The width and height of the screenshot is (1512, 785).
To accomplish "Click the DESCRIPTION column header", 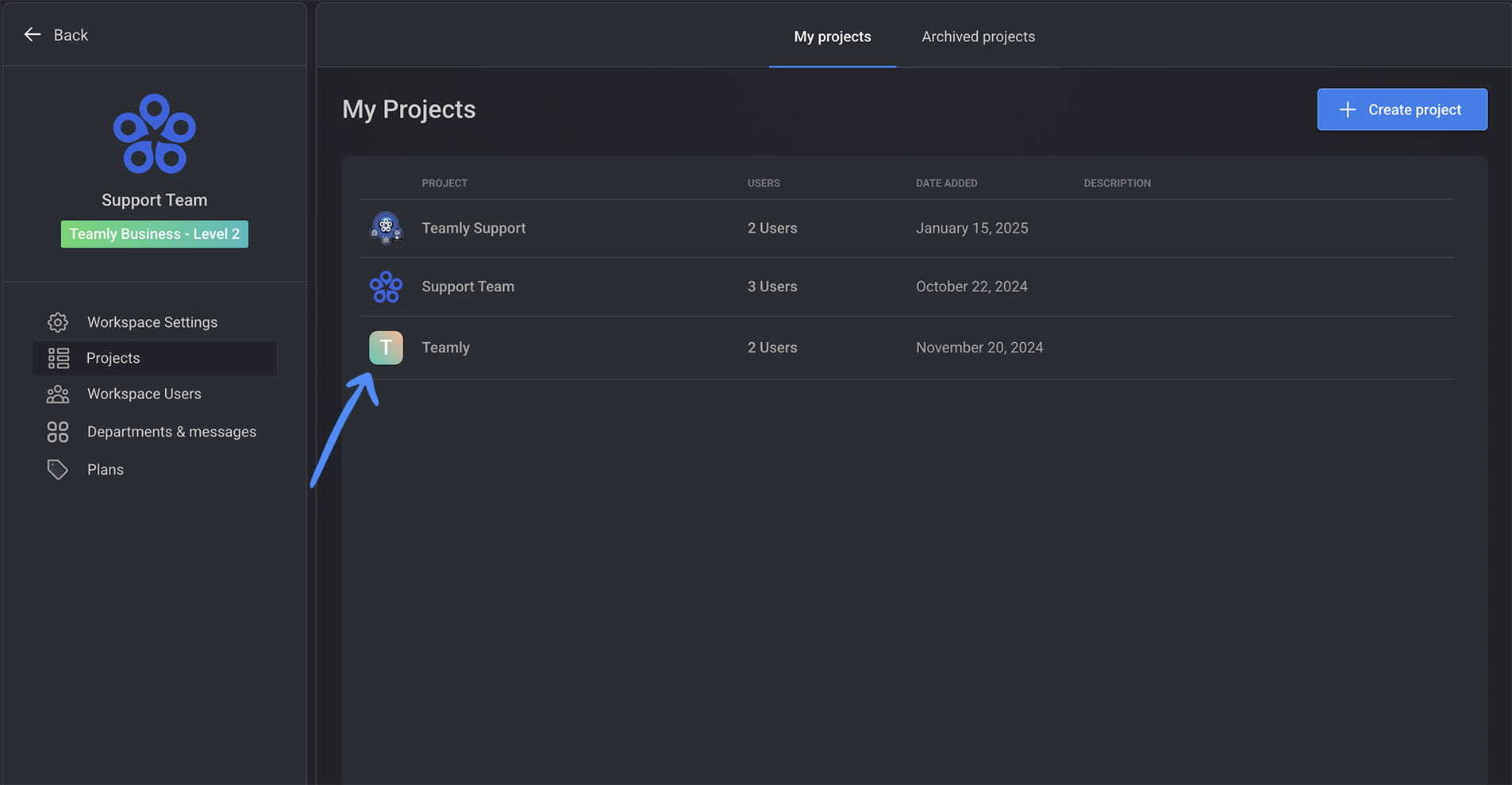I will (x=1118, y=183).
